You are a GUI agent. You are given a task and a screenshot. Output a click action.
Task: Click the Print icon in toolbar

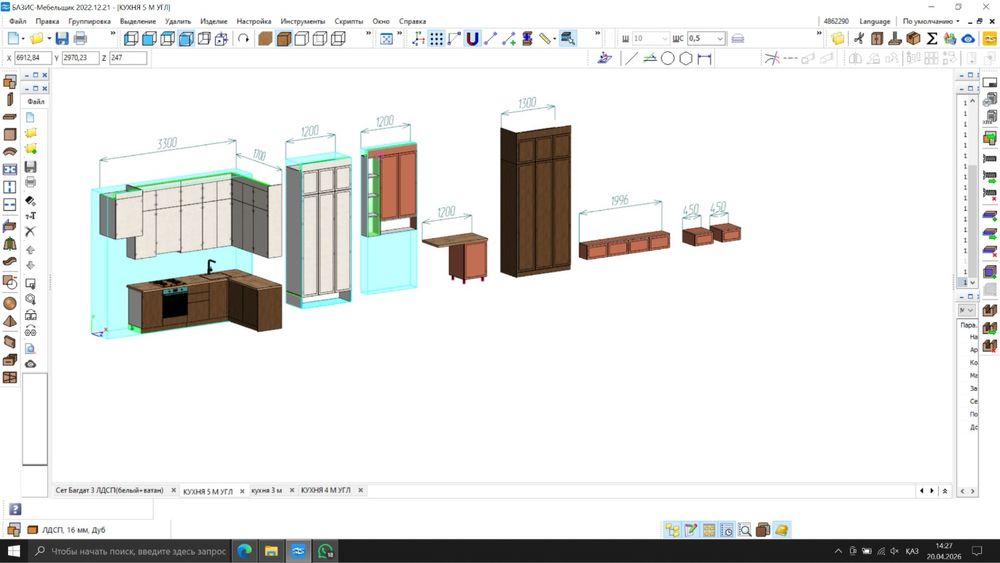80,38
